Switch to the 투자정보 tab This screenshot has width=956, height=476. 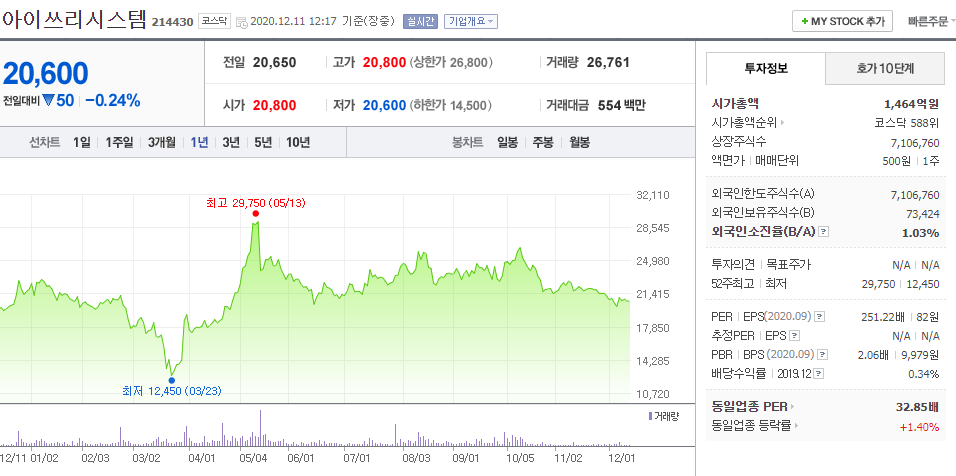(766, 68)
